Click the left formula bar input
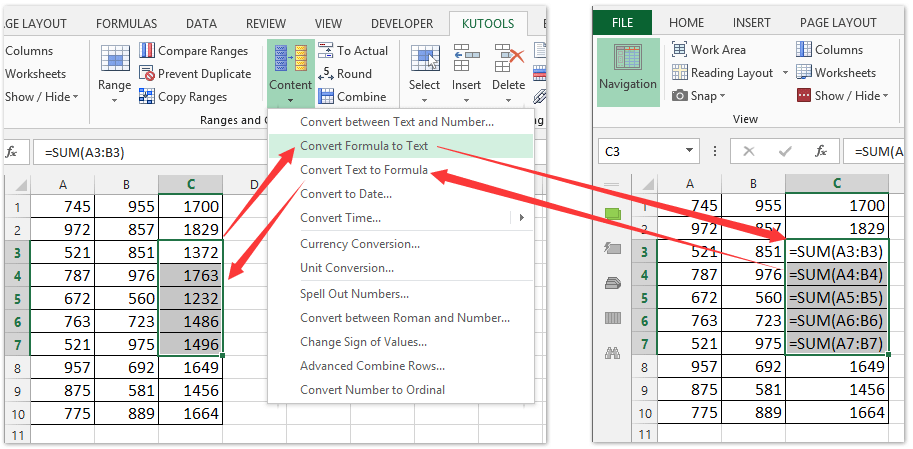 tap(150, 152)
